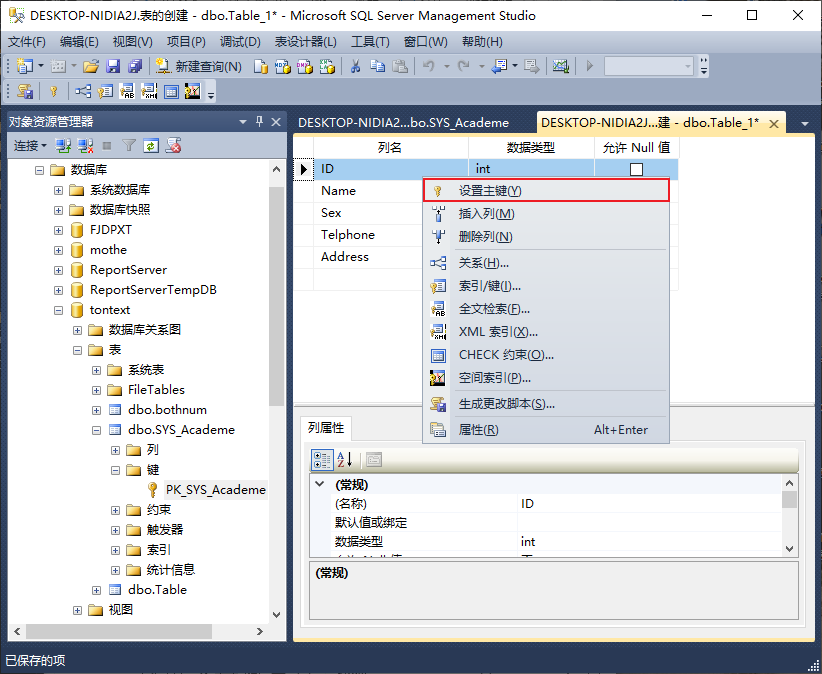The image size is (822, 674).
Task: Open the 连接 dropdown in Object Explorer
Action: pos(30,146)
